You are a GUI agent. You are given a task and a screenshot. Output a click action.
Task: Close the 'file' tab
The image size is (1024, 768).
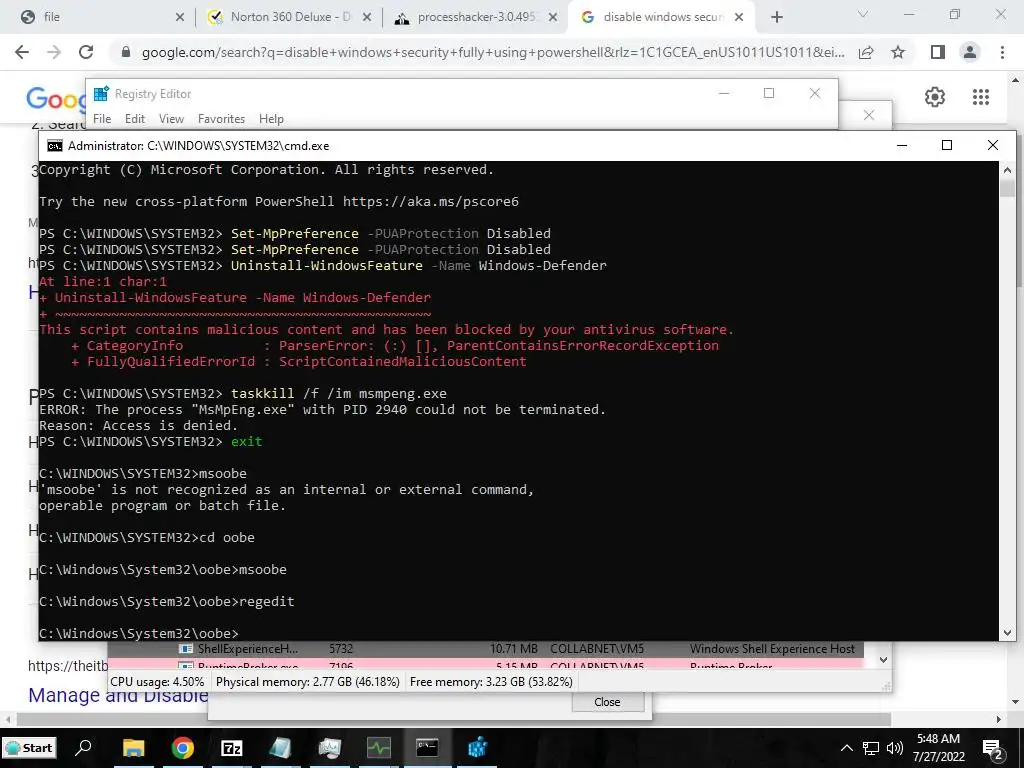click(x=180, y=18)
